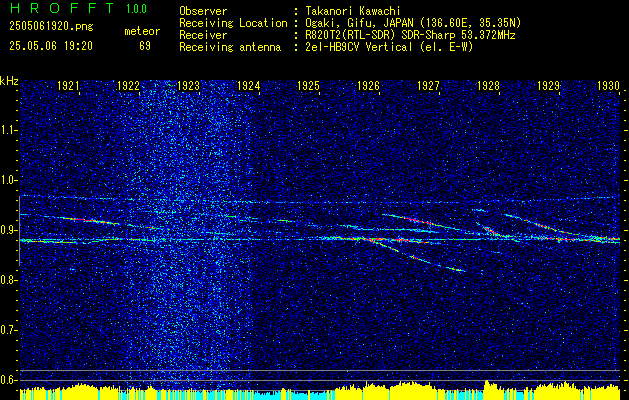Image resolution: width=629 pixels, height=400 pixels.
Task: Click the 1928 time marker
Action: point(488,86)
